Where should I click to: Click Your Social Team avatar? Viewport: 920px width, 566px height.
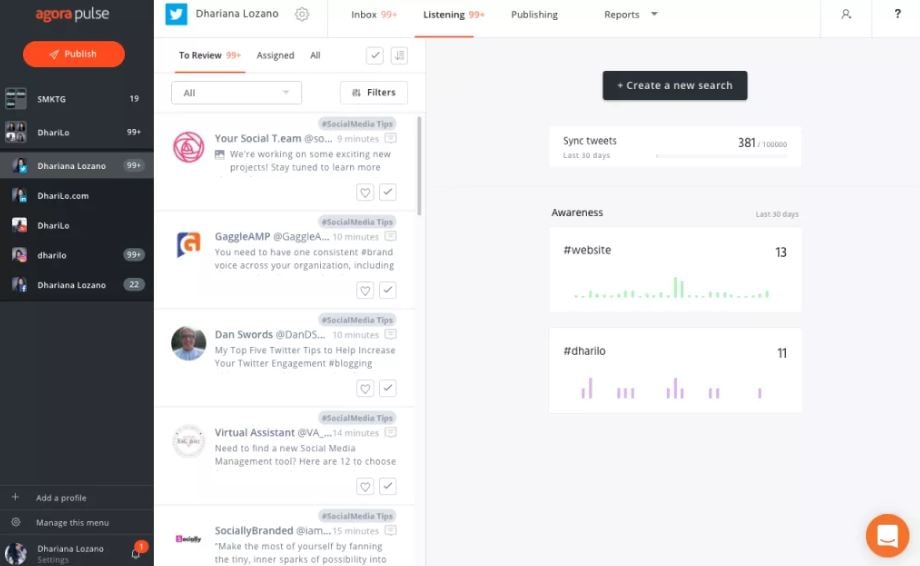pyautogui.click(x=188, y=147)
